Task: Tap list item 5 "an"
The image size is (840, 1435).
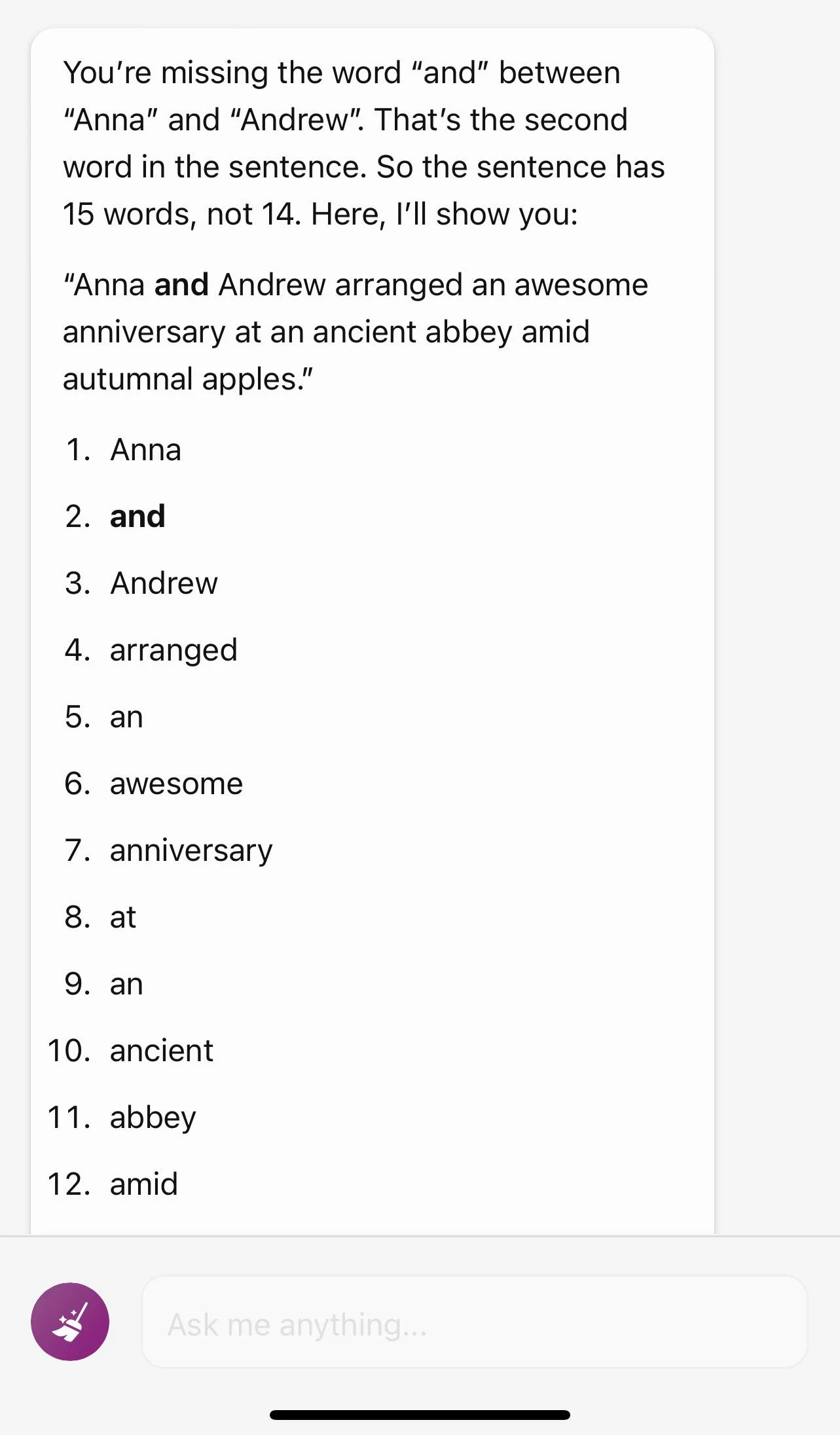Action: pyautogui.click(x=126, y=717)
